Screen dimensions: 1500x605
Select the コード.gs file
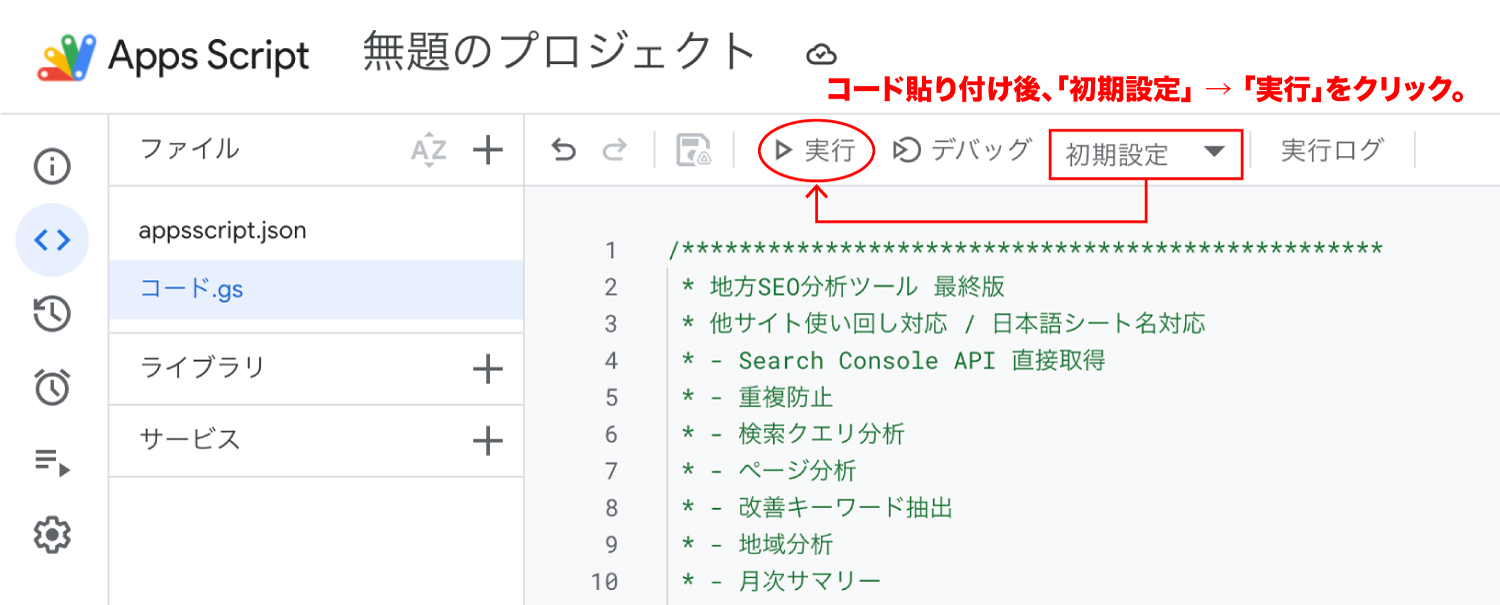[192, 290]
